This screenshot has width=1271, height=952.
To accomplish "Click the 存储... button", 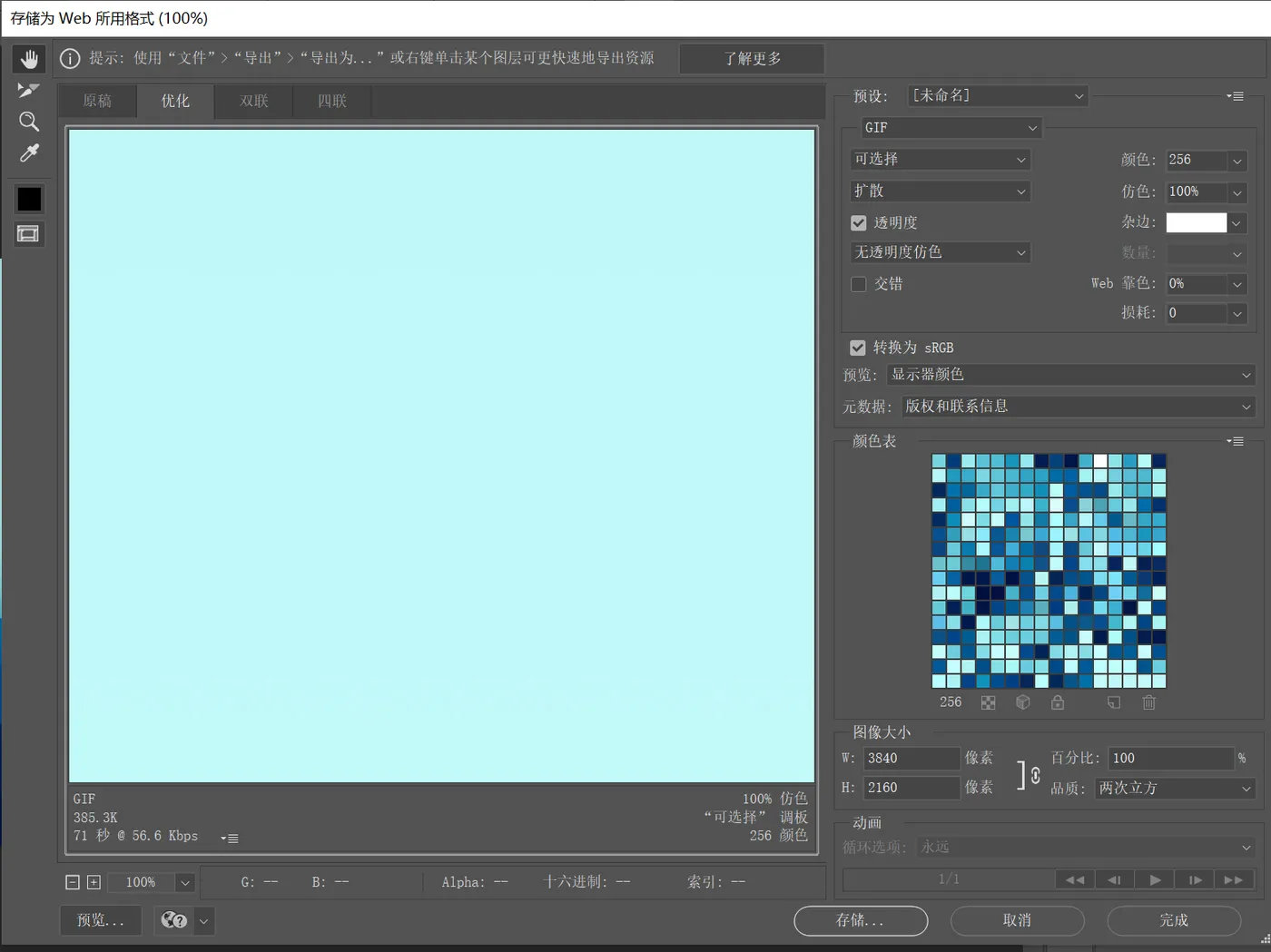I will pos(861,920).
